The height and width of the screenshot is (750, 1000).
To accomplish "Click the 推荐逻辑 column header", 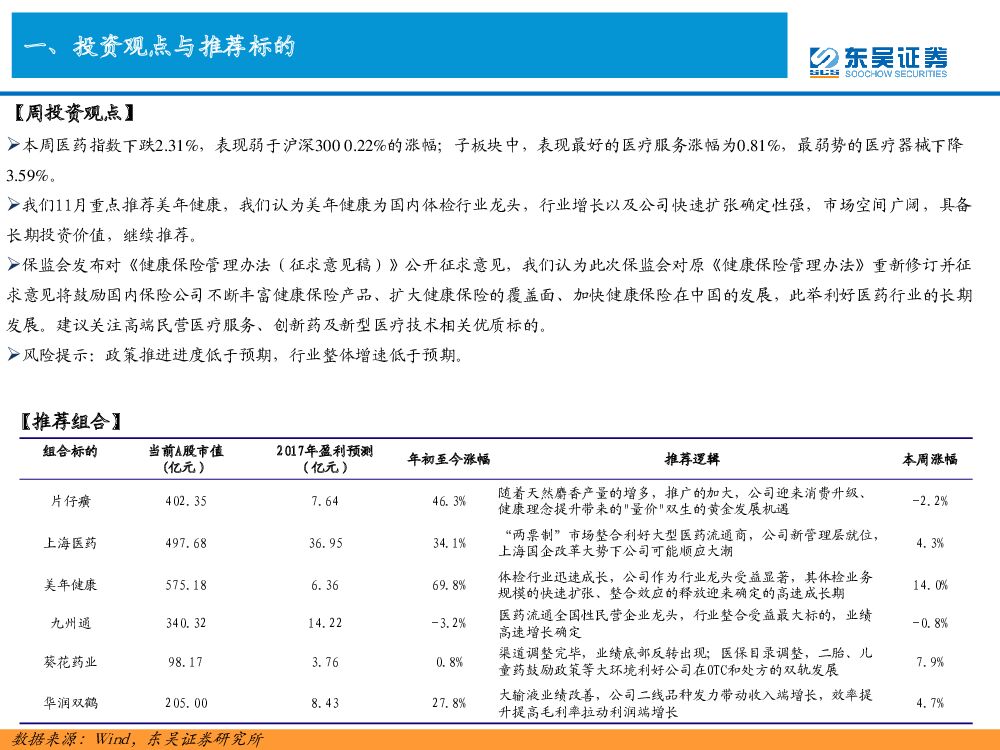I will (x=692, y=459).
